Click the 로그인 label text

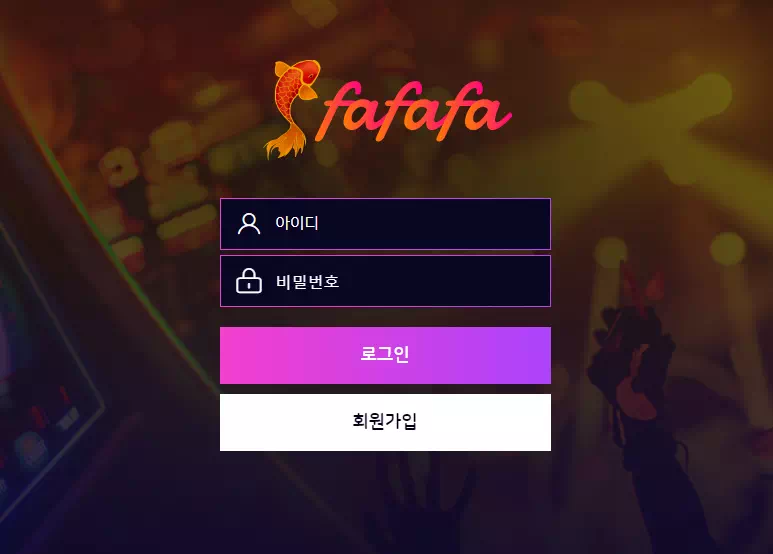(x=385, y=353)
